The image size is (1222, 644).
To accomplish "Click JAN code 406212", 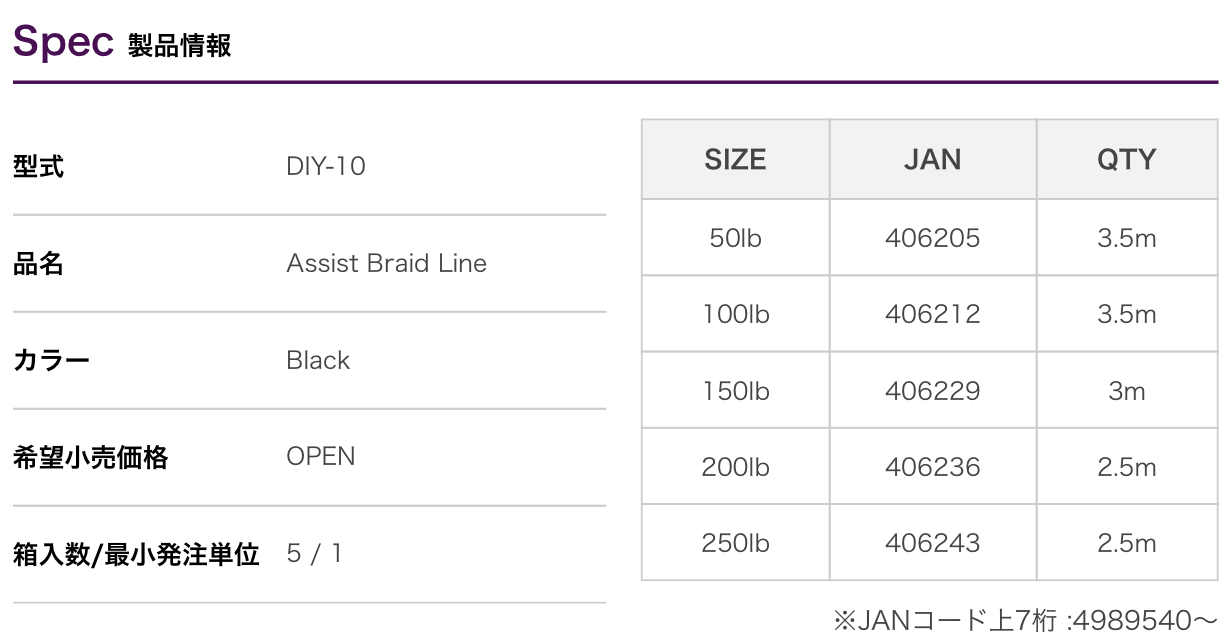I will click(x=932, y=314).
